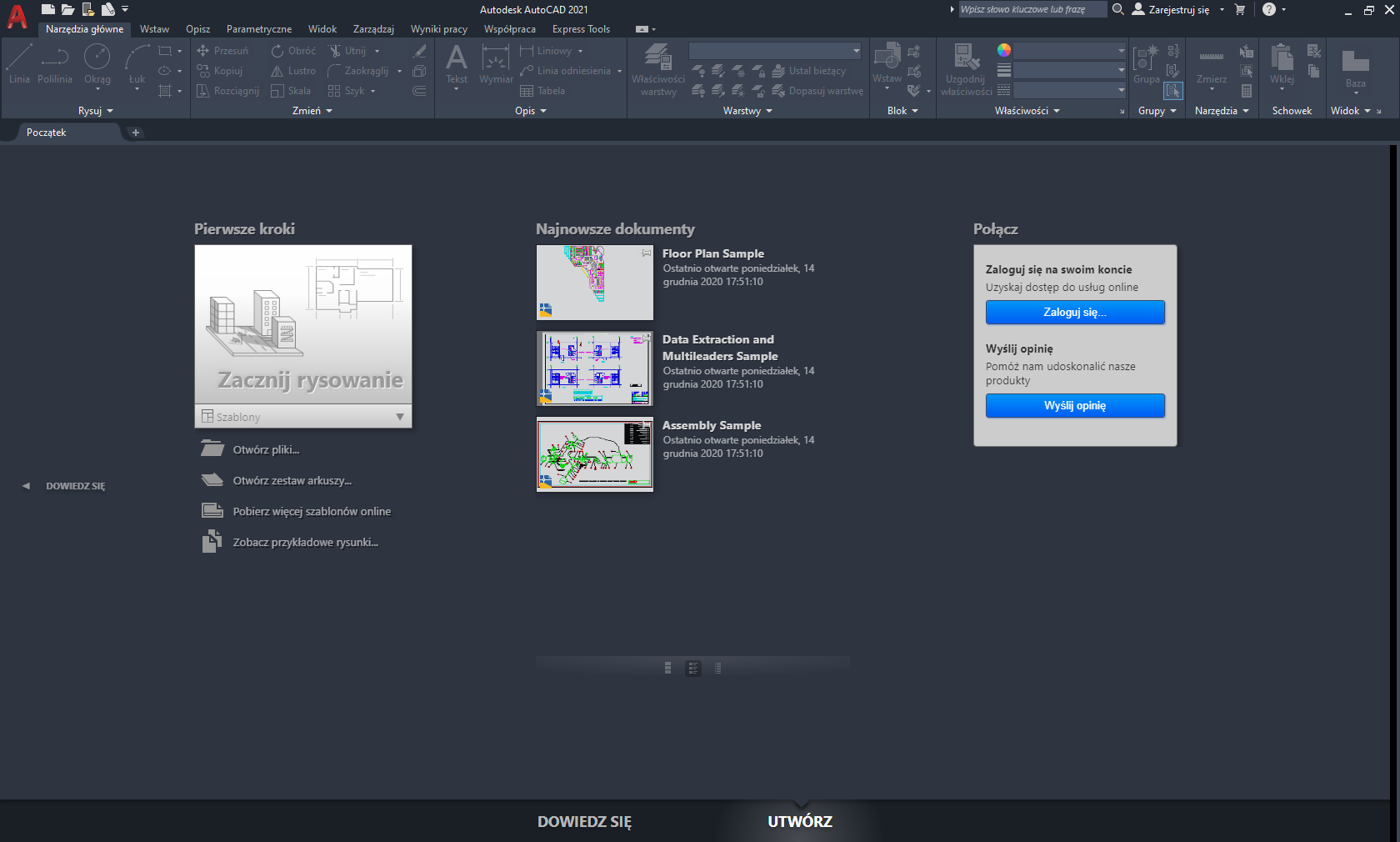Expand the Opis panel

point(531,111)
